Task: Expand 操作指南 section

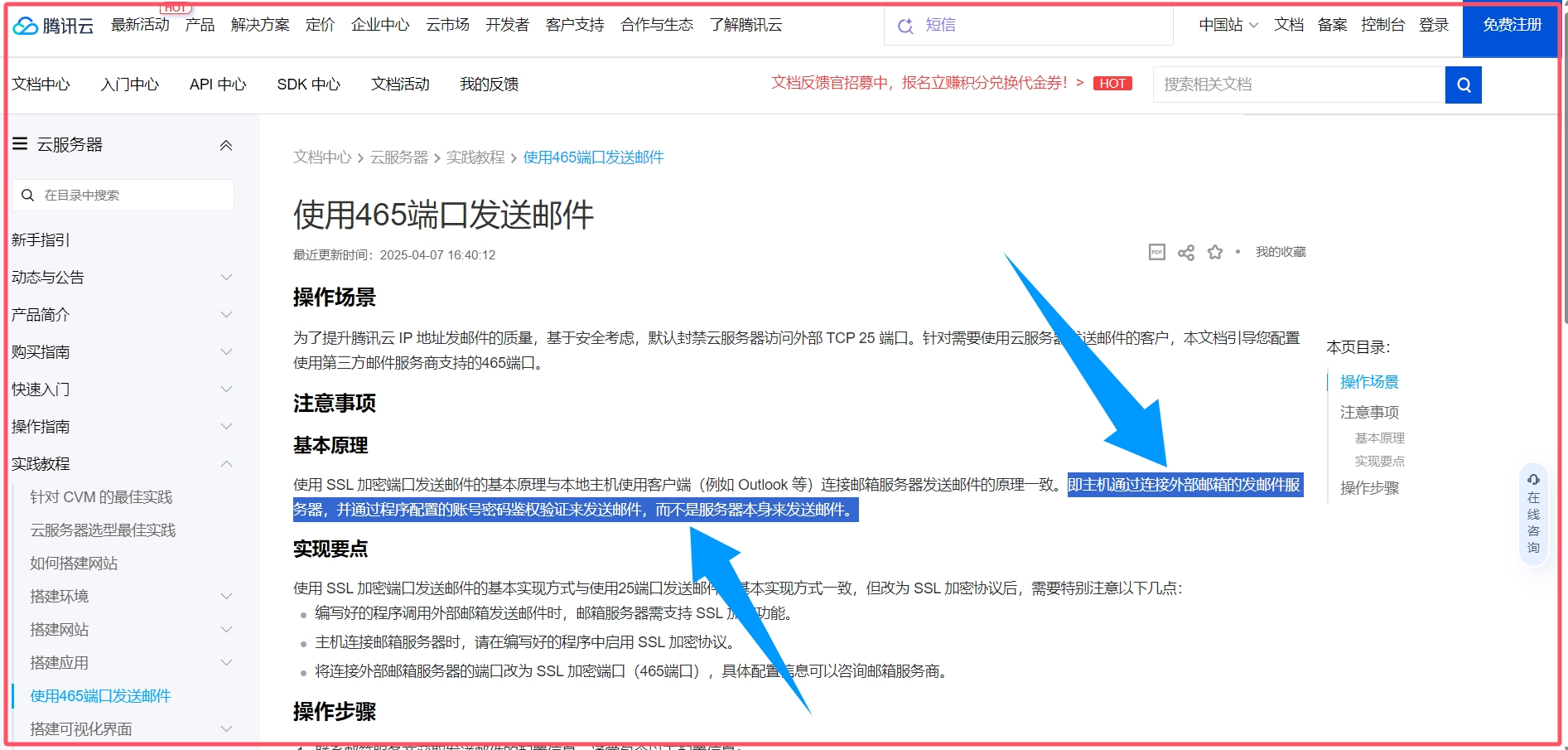Action: tap(226, 426)
